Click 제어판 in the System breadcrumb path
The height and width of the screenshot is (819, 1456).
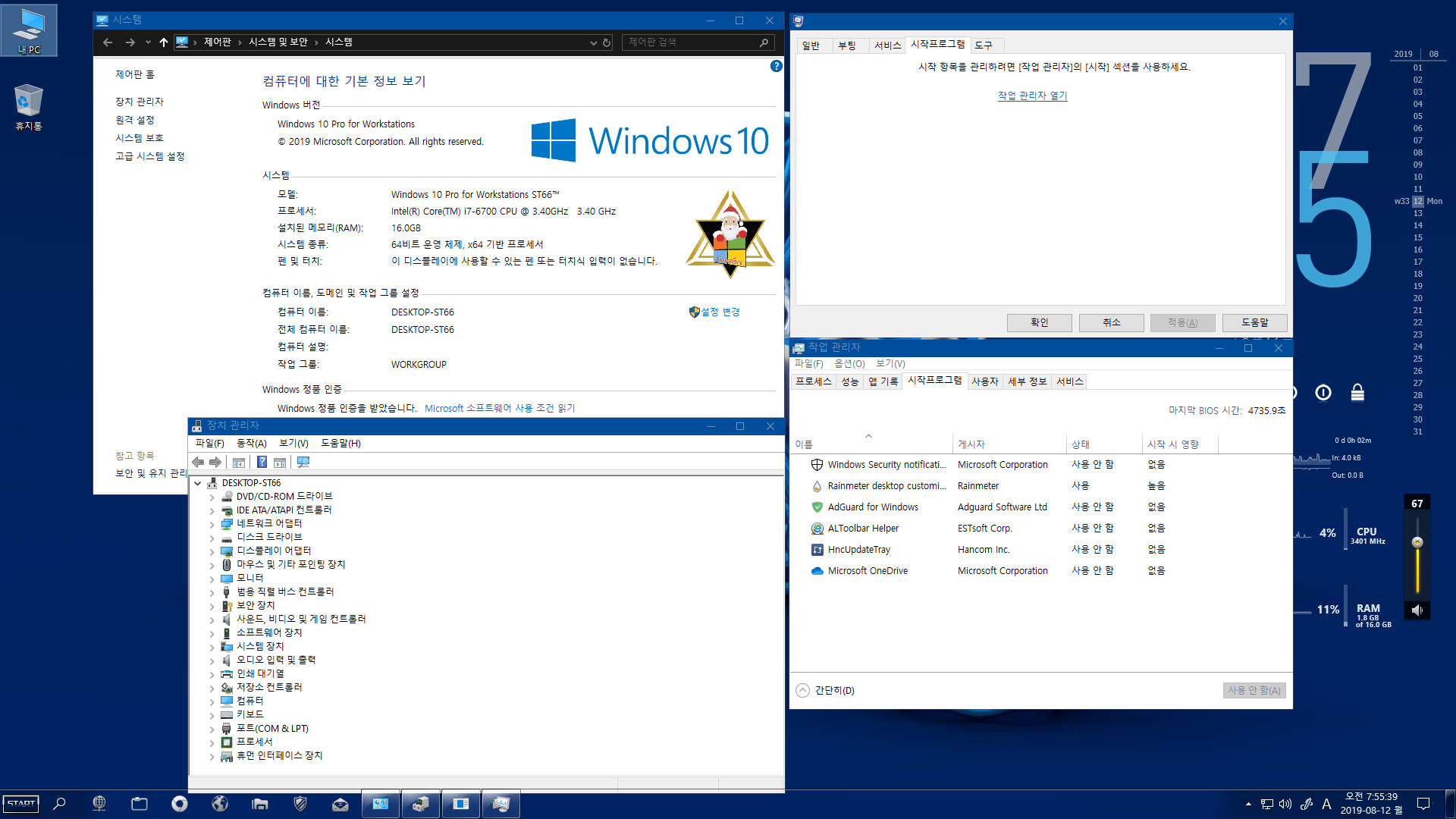click(x=217, y=42)
